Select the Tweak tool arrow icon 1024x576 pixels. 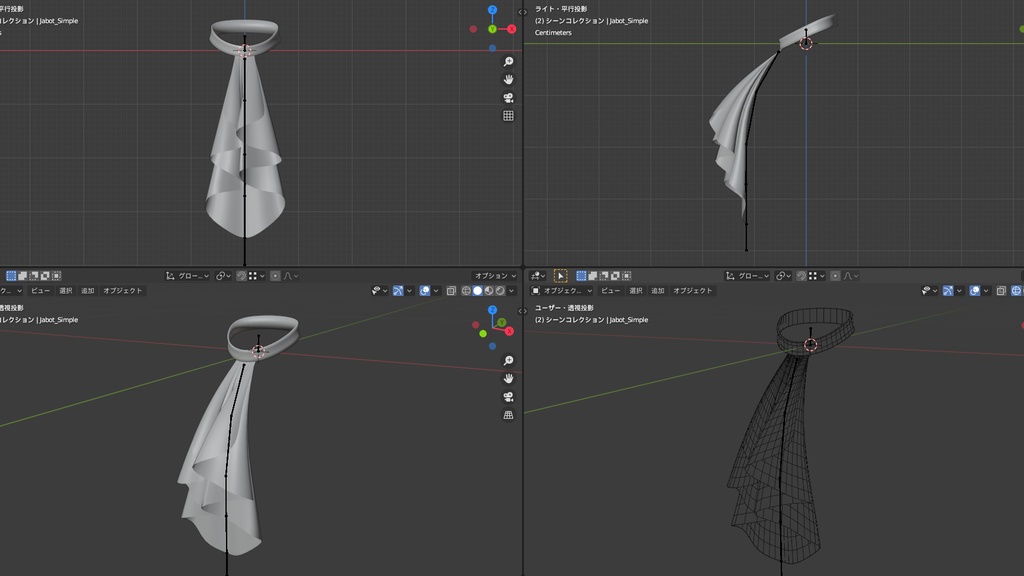[561, 276]
